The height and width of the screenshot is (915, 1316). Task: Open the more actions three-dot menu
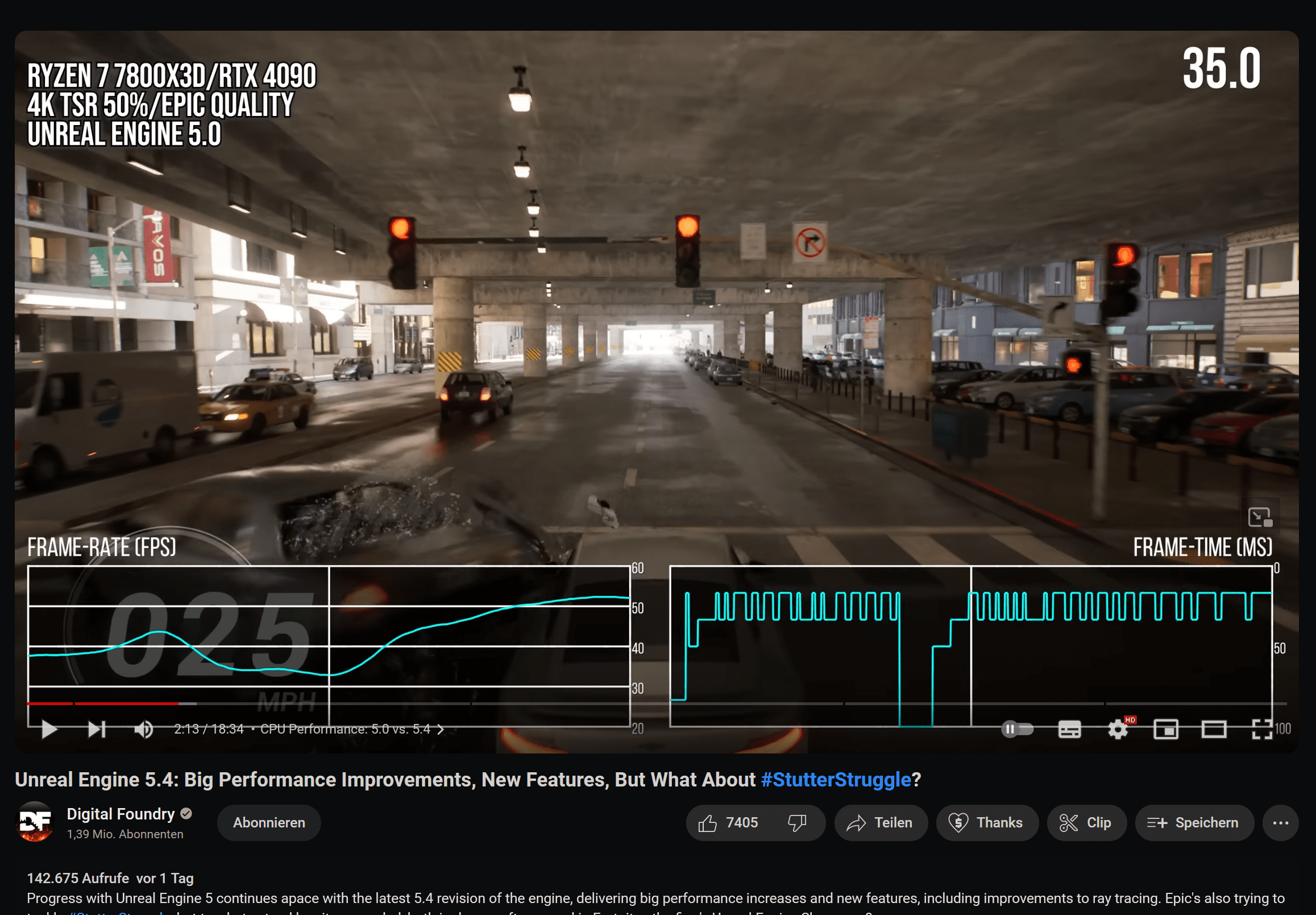click(1280, 823)
